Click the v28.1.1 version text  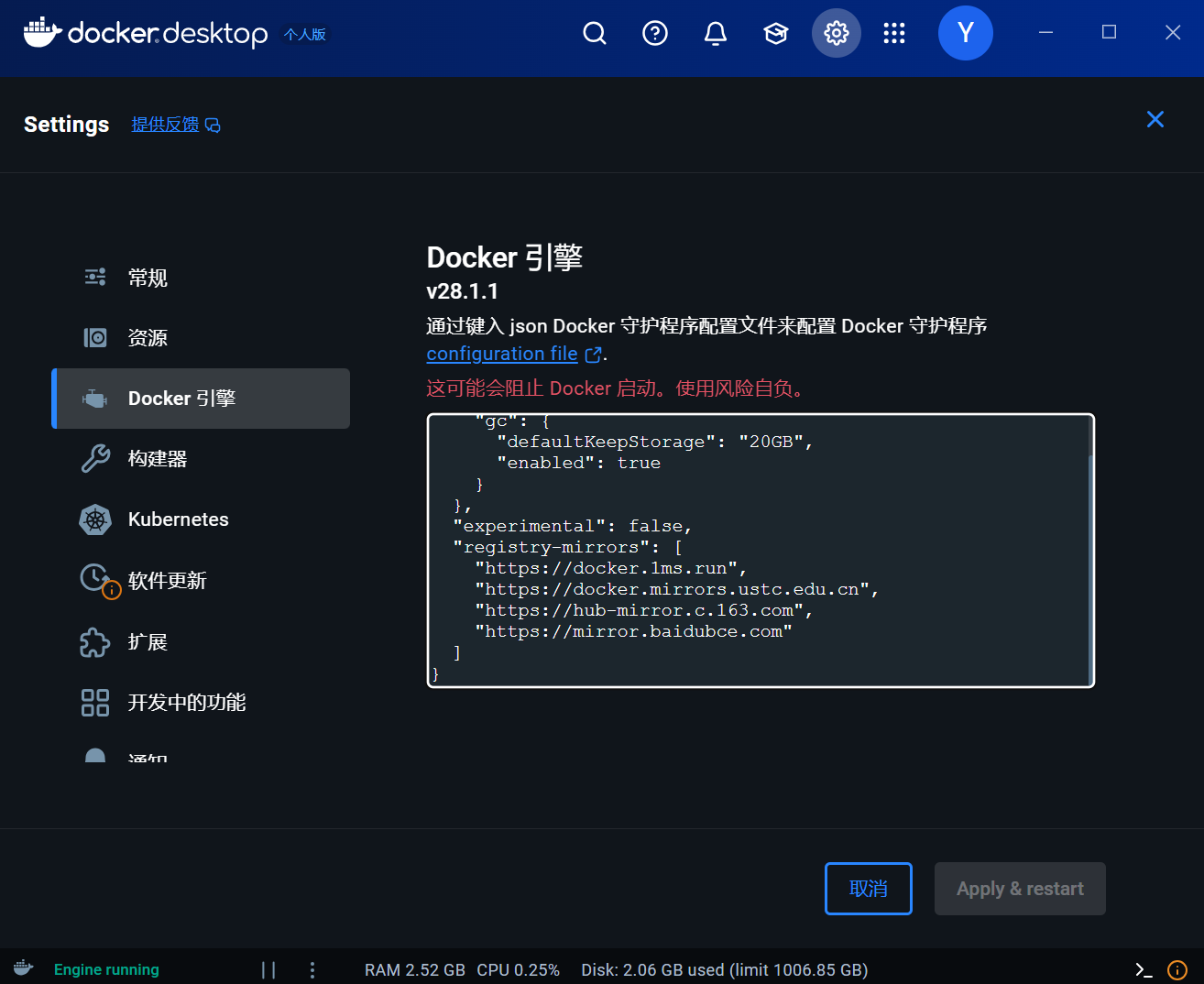[x=463, y=291]
